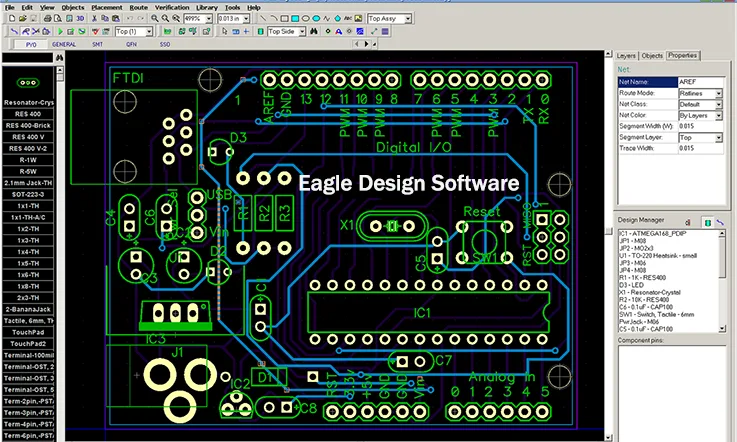Open the 3D preview icon
This screenshot has height=442, width=737.
[80, 18]
